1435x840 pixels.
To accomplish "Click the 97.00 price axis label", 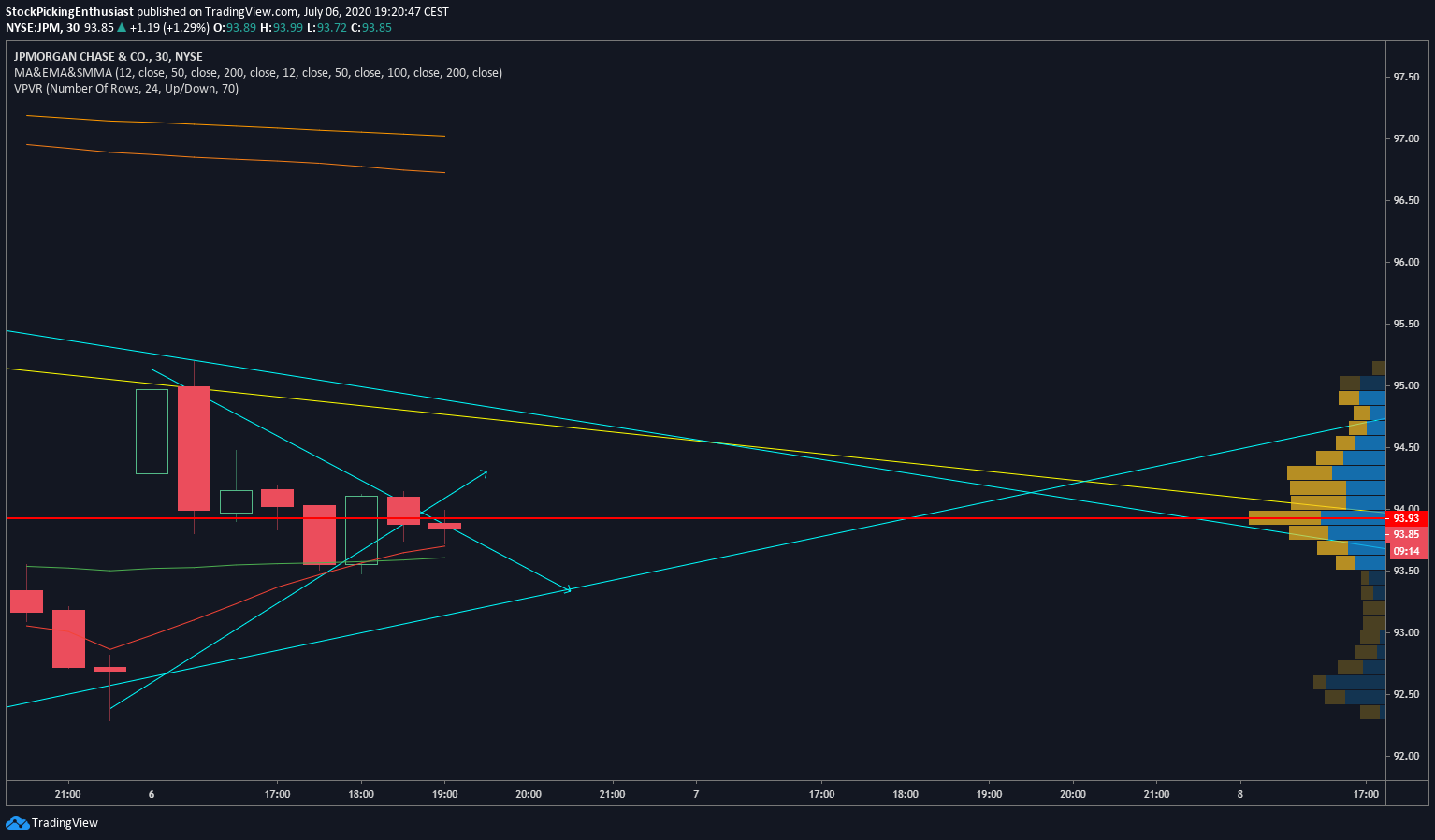I will tap(1406, 138).
